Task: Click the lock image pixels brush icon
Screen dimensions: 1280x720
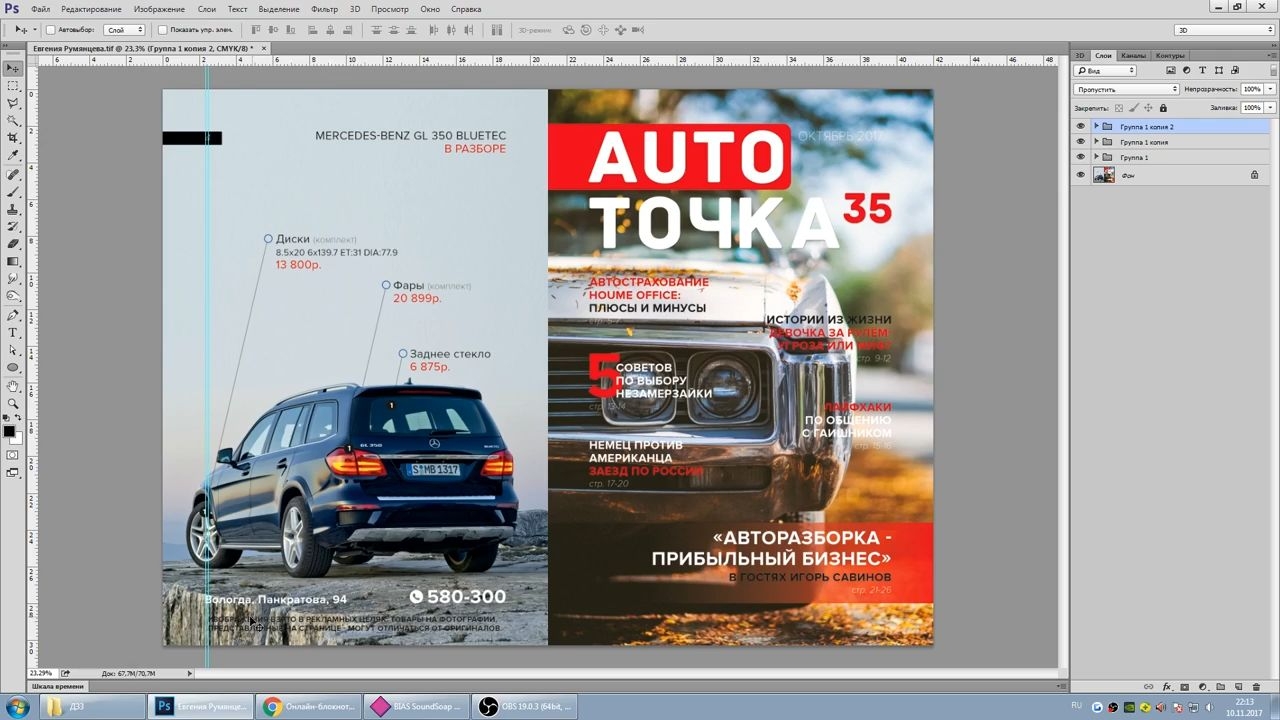Action: [1134, 108]
